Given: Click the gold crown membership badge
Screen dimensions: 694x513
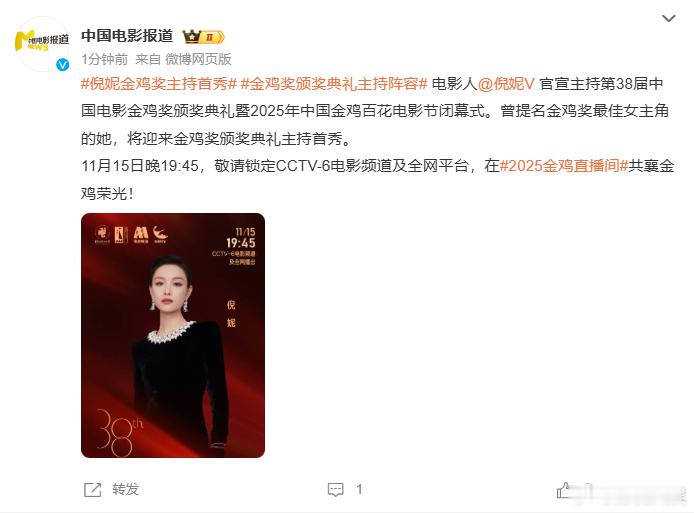Looking at the screenshot, I should pos(204,37).
